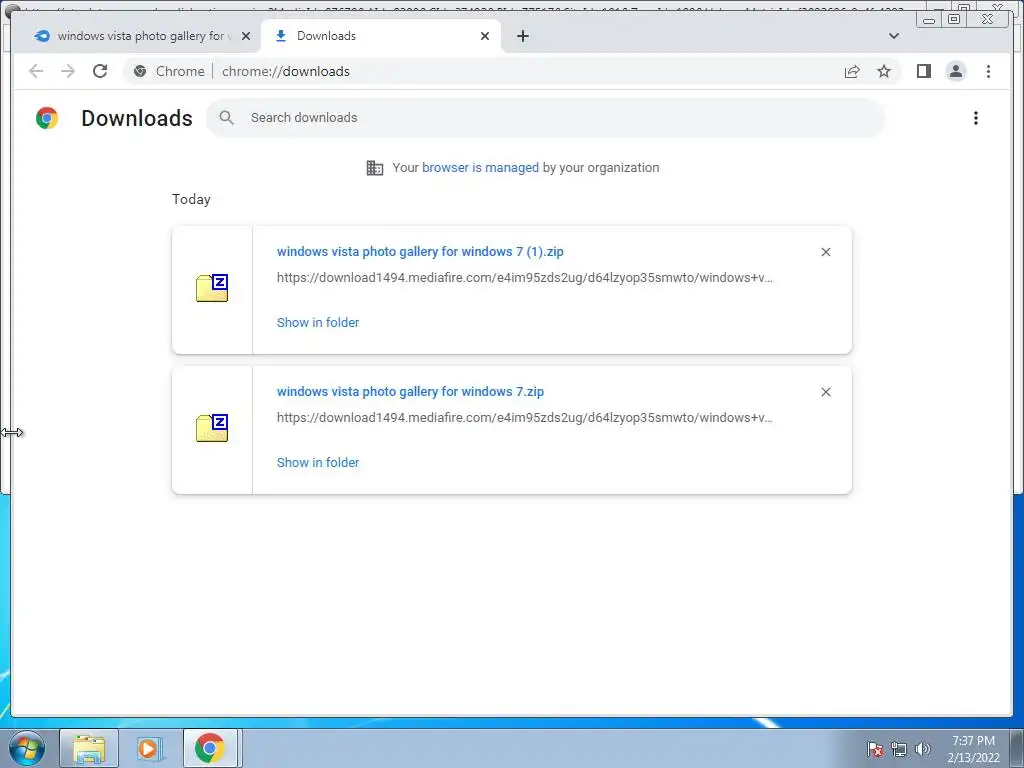Click the taskbar clock showing 7:37 PM
This screenshot has height=768, width=1024.
pos(973,749)
